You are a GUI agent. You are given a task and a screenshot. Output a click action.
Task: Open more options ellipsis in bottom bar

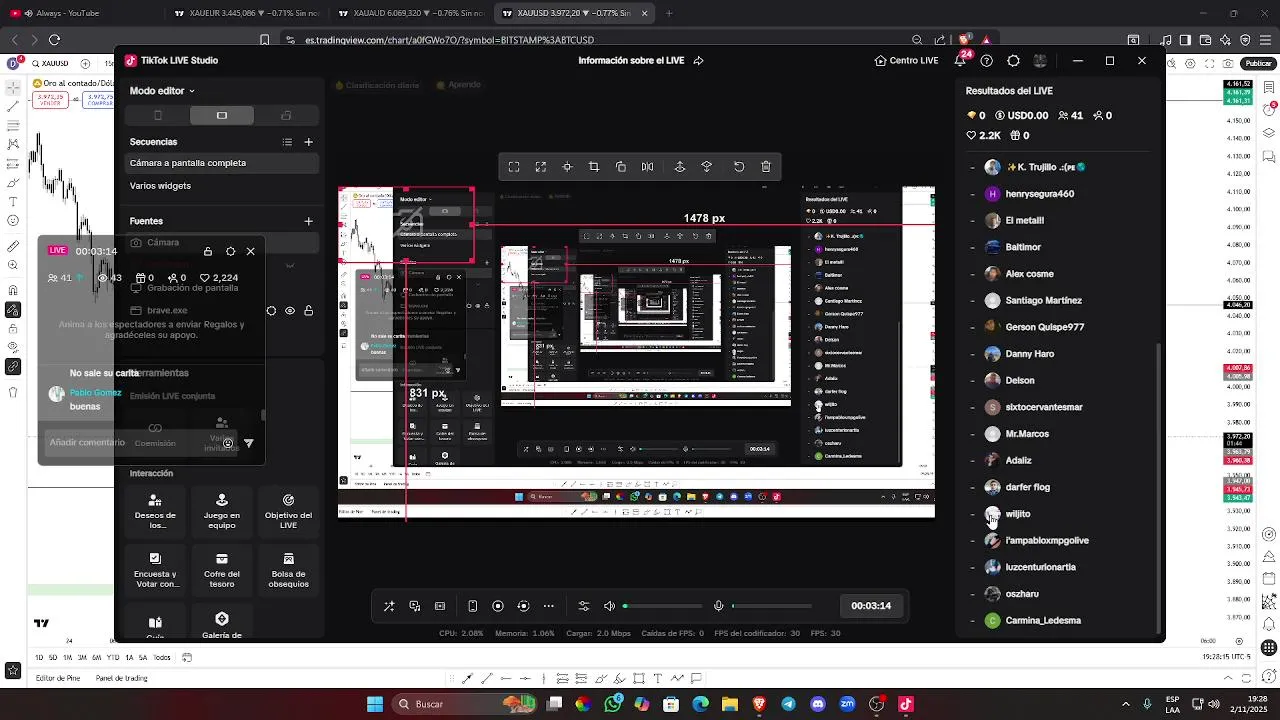point(548,606)
